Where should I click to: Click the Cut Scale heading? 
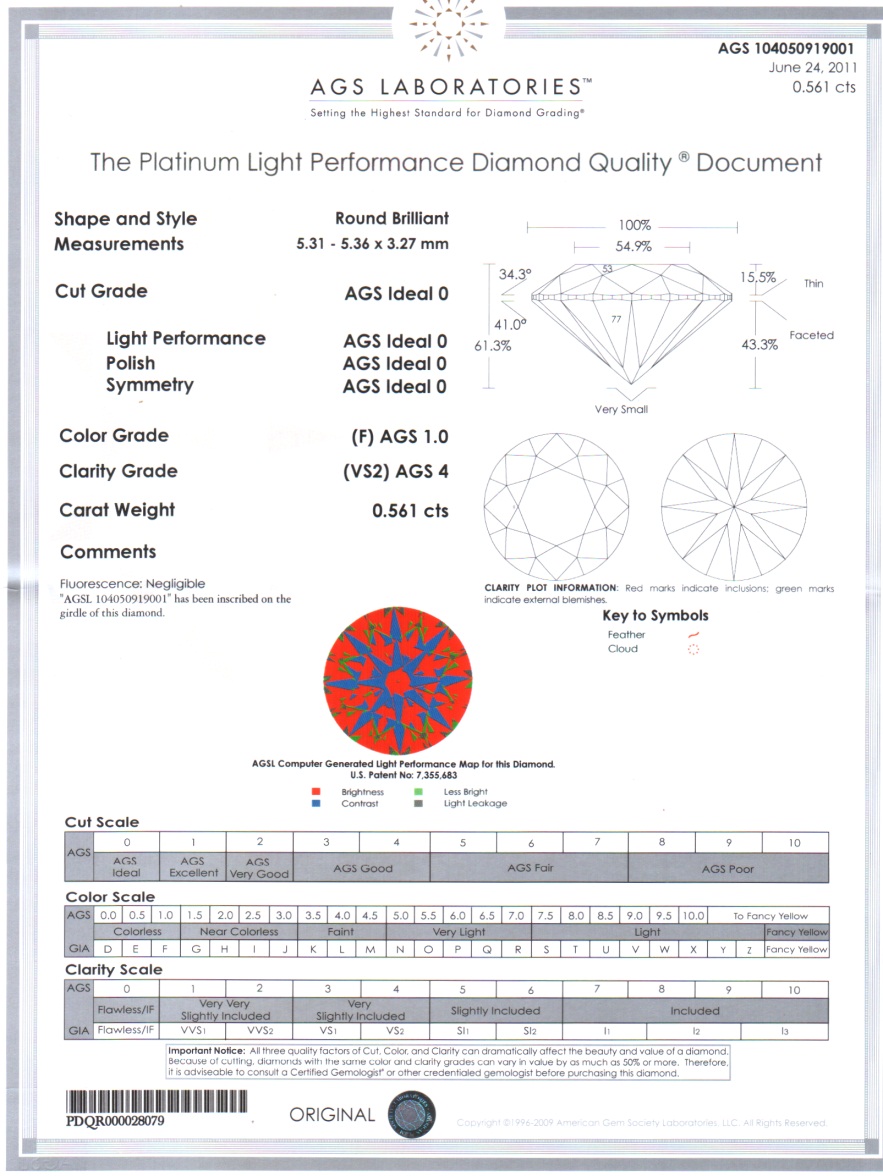pos(102,822)
